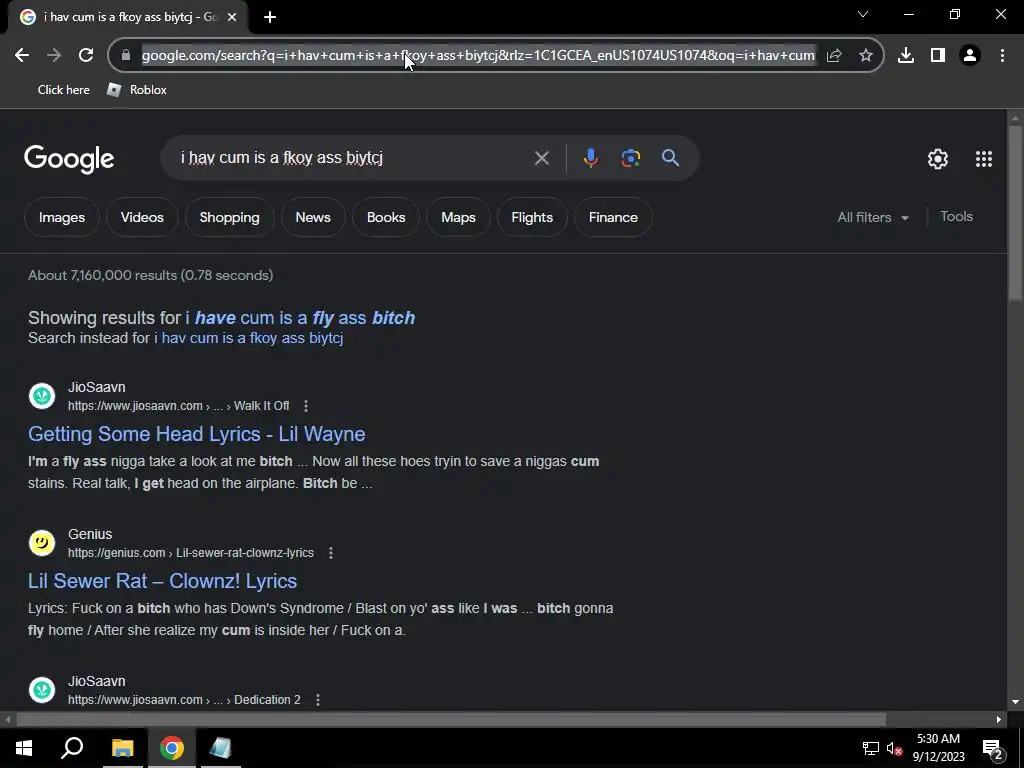
Task: Expand the All filters dropdown
Action: coord(872,217)
